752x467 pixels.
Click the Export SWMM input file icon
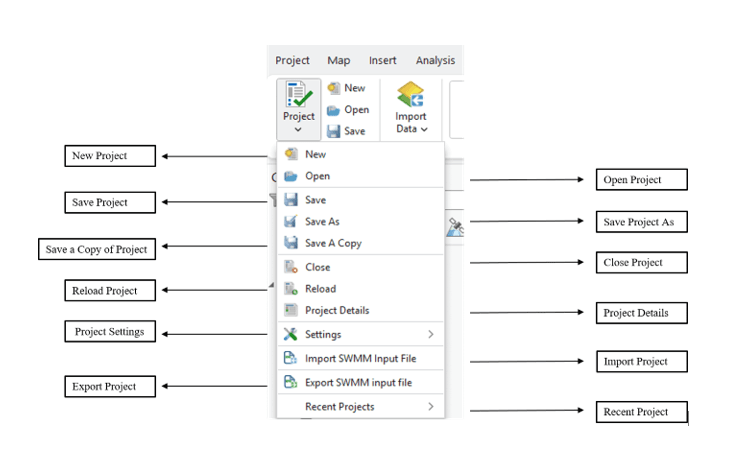[x=291, y=382]
